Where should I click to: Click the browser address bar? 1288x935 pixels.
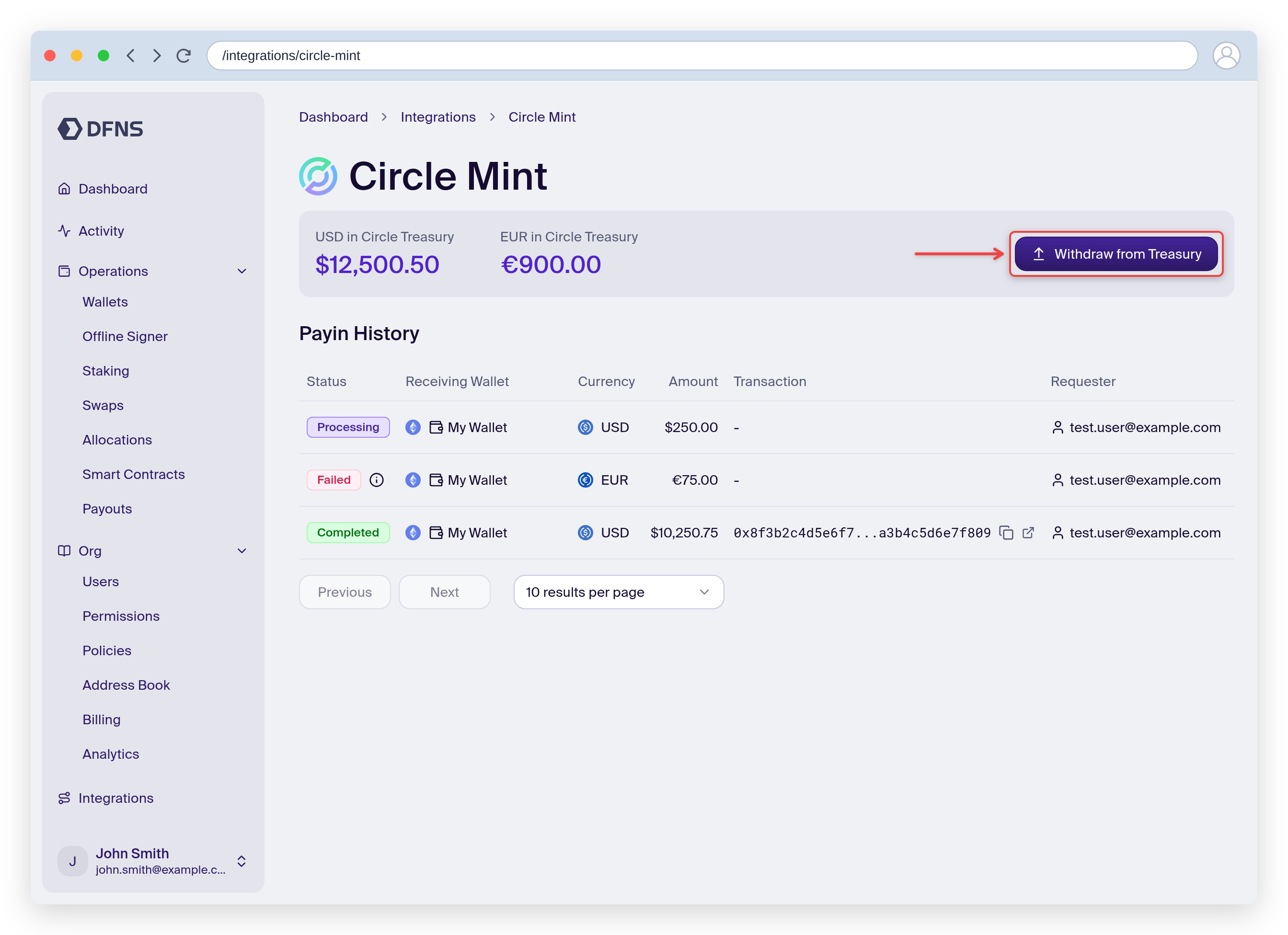[x=702, y=56]
